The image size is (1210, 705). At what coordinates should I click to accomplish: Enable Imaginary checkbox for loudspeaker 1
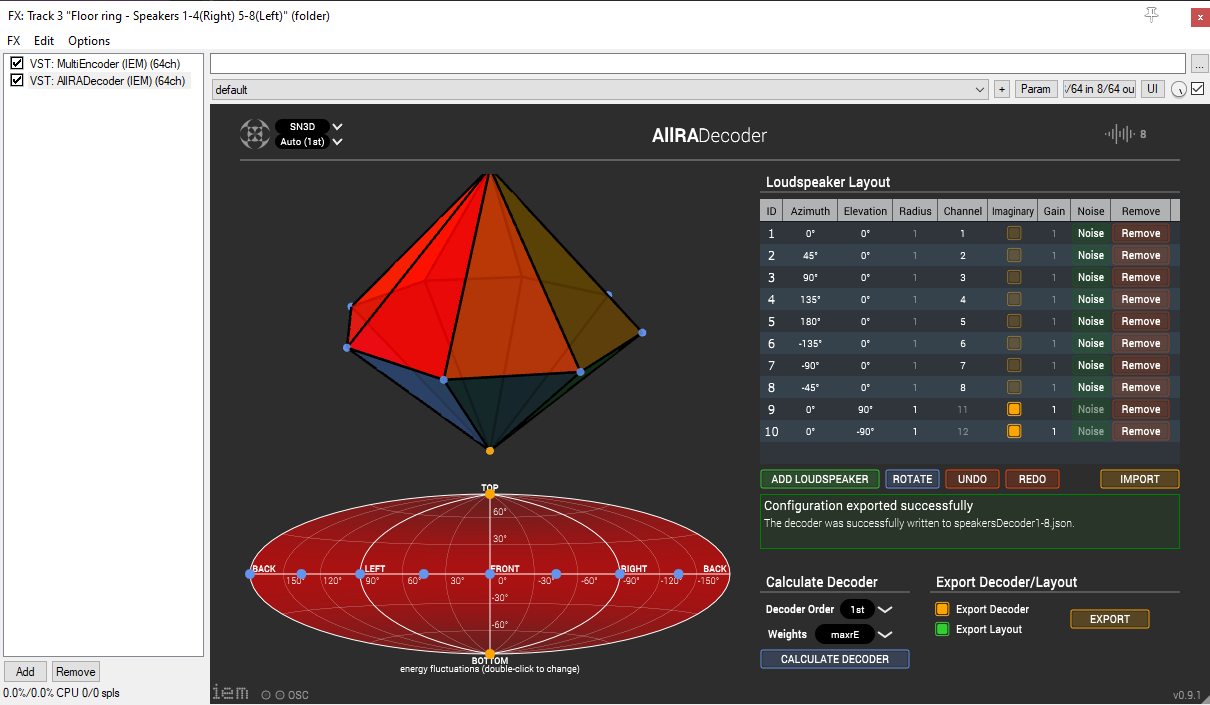click(1014, 233)
